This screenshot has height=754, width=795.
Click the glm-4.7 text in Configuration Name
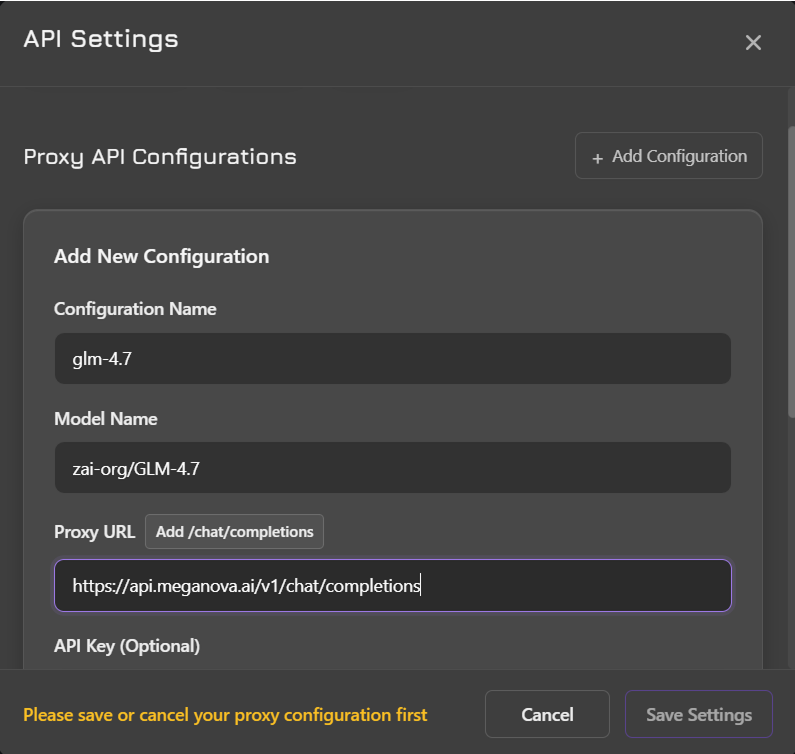pyautogui.click(x=102, y=358)
